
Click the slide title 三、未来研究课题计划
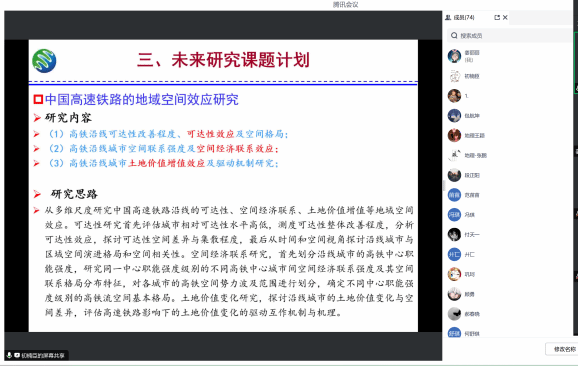pyautogui.click(x=223, y=60)
